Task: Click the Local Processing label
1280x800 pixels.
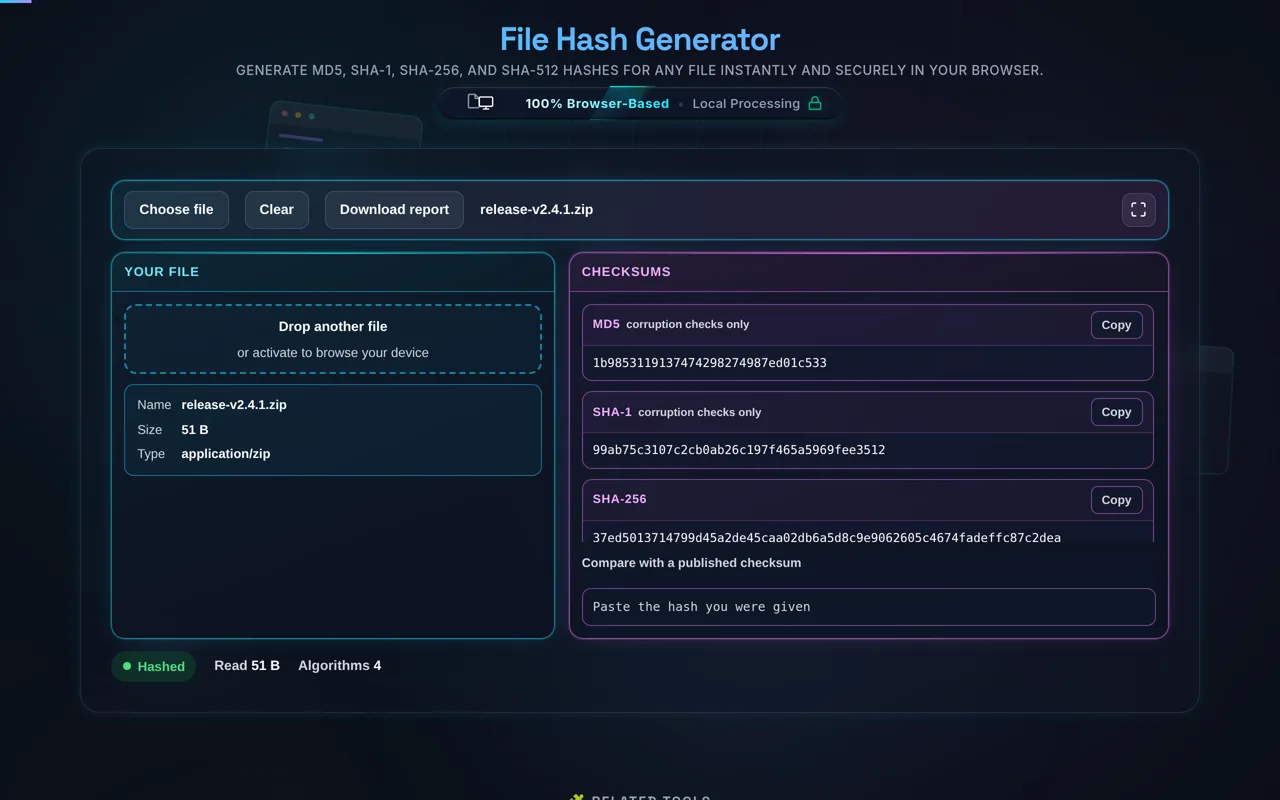Action: [746, 103]
